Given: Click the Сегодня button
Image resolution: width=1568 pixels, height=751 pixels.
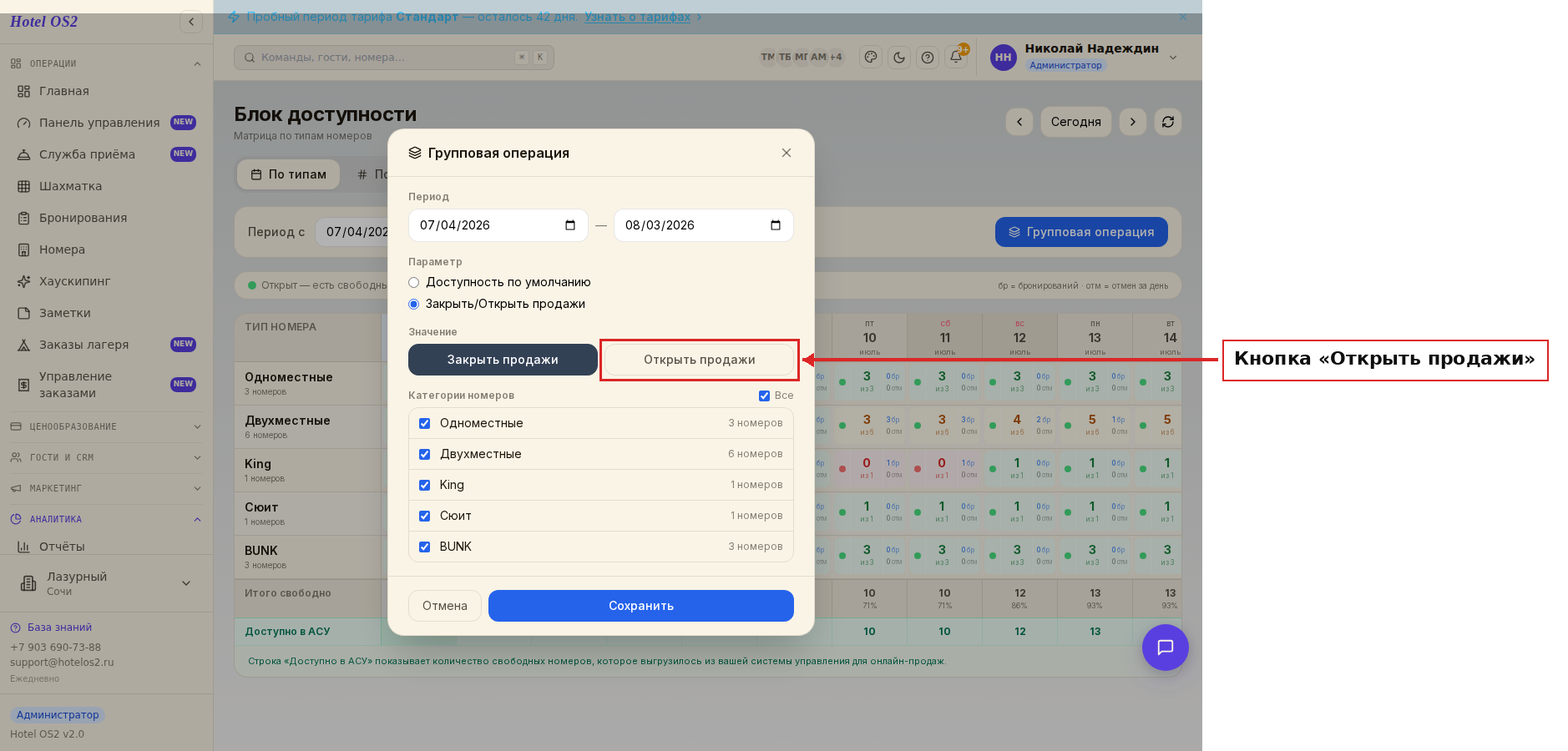Looking at the screenshot, I should (1075, 122).
